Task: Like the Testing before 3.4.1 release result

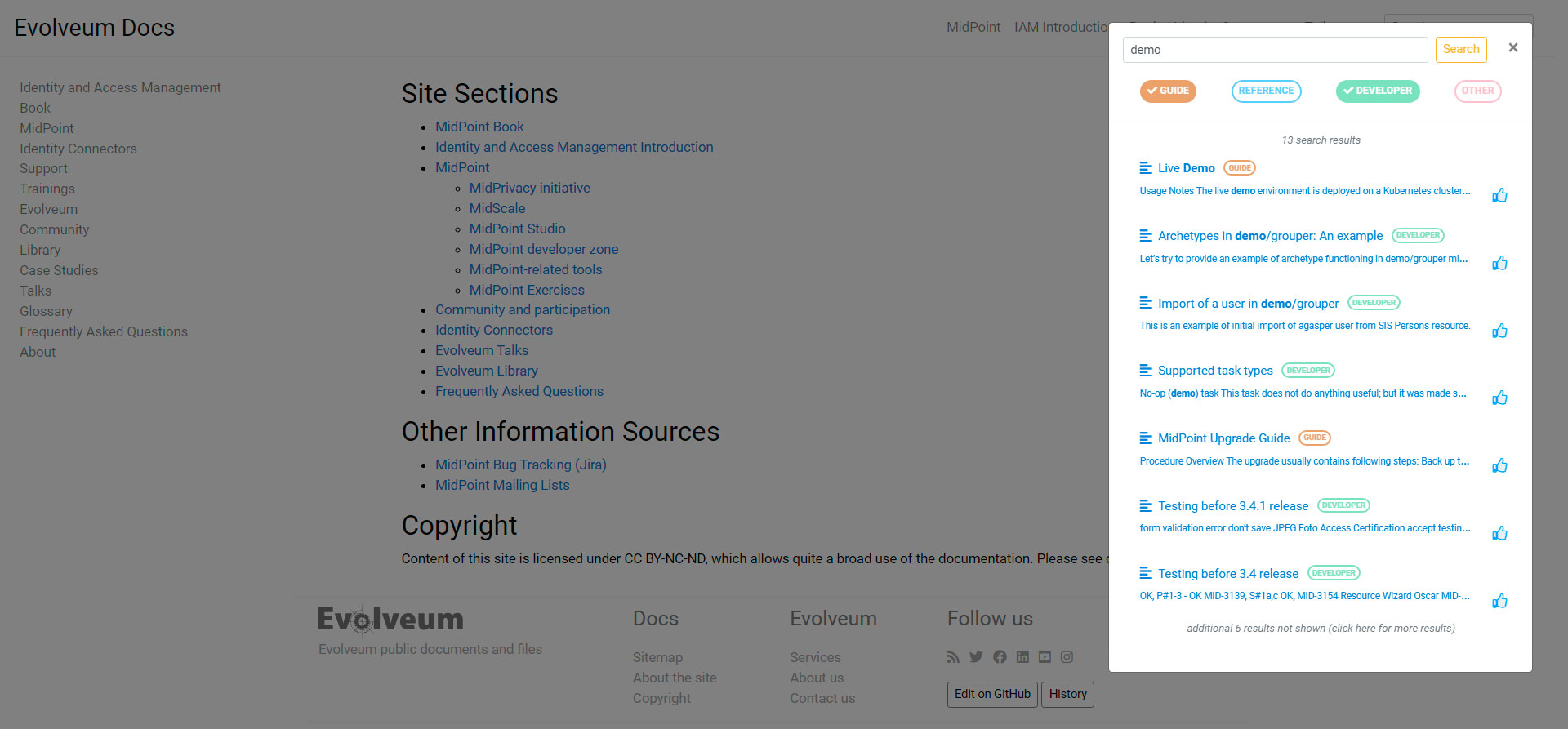Action: pos(1499,533)
